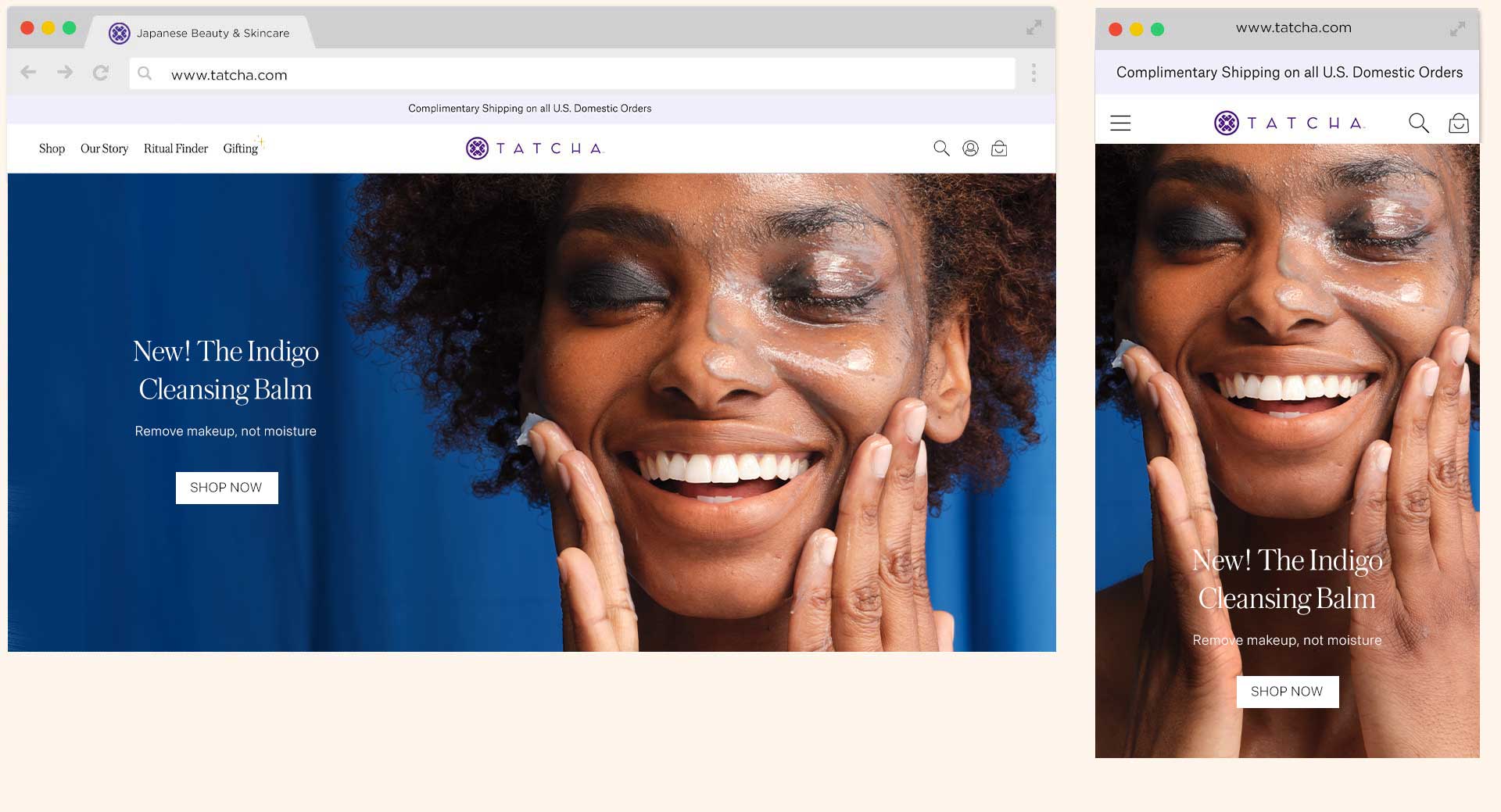Open search in the mobile header
1501x812 pixels.
coord(1419,123)
